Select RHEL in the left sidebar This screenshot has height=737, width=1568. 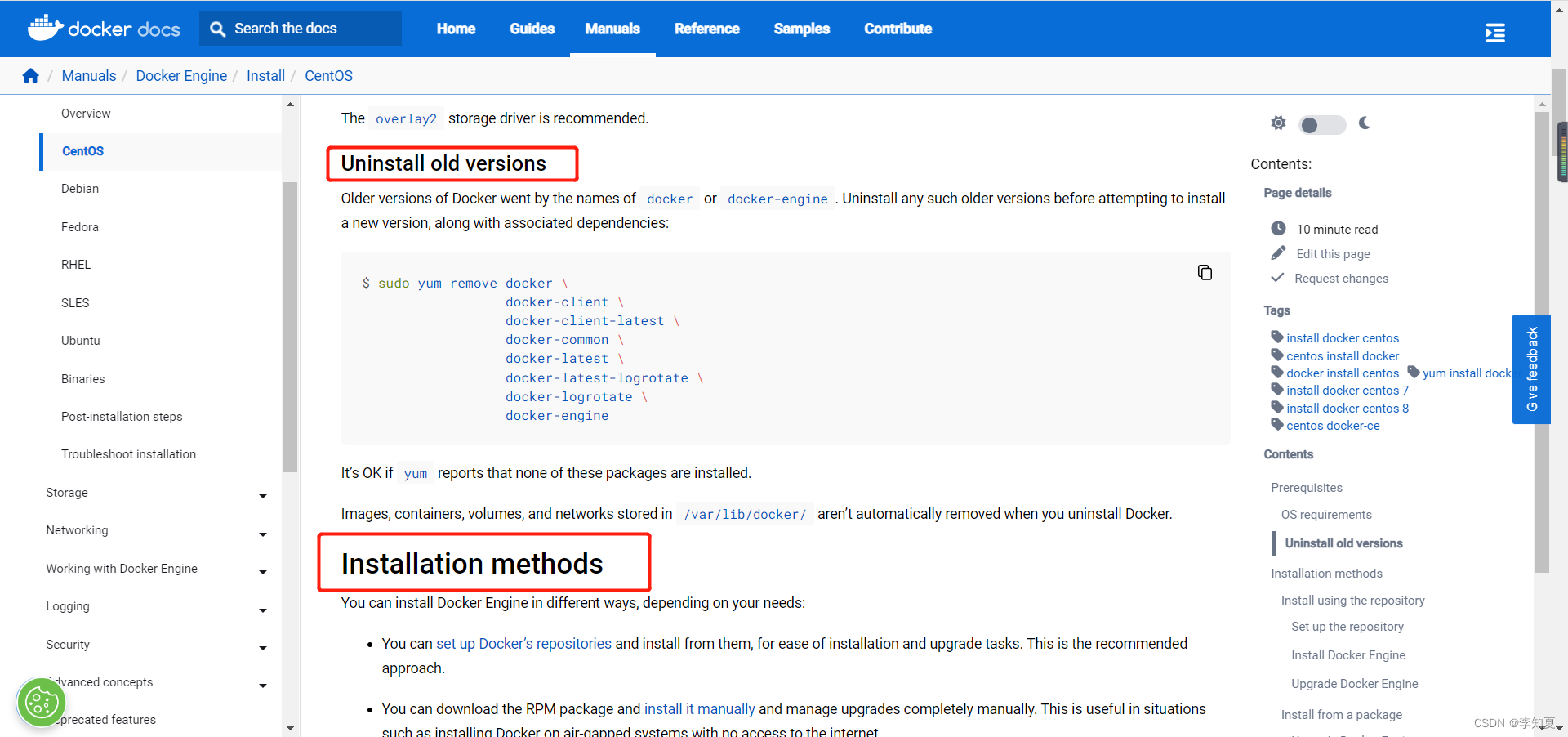(76, 265)
